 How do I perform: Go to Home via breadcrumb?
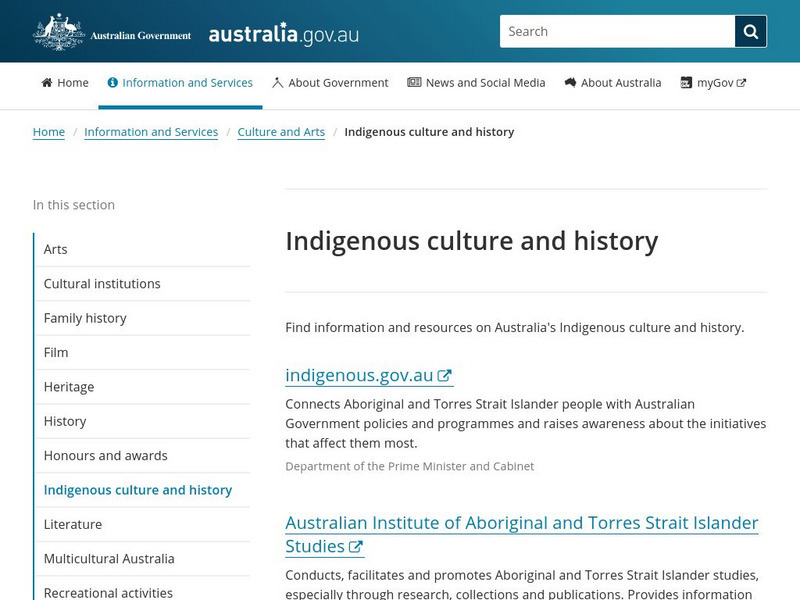point(49,132)
